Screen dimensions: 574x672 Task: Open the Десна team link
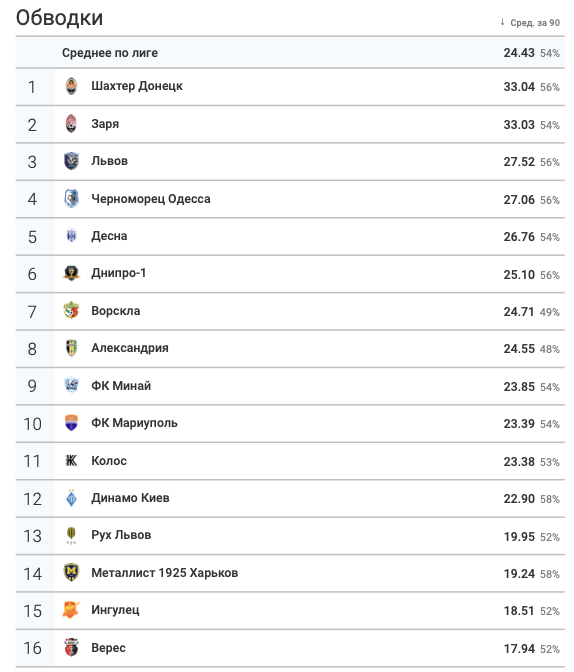tap(109, 236)
